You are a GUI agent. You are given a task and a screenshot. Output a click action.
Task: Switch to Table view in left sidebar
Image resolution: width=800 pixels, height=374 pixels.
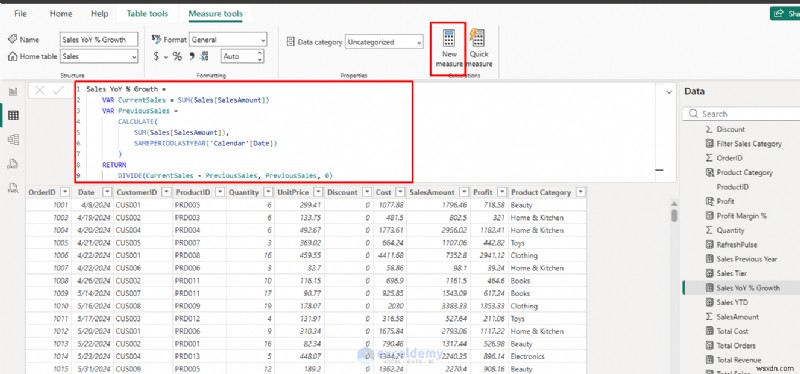pyautogui.click(x=13, y=116)
